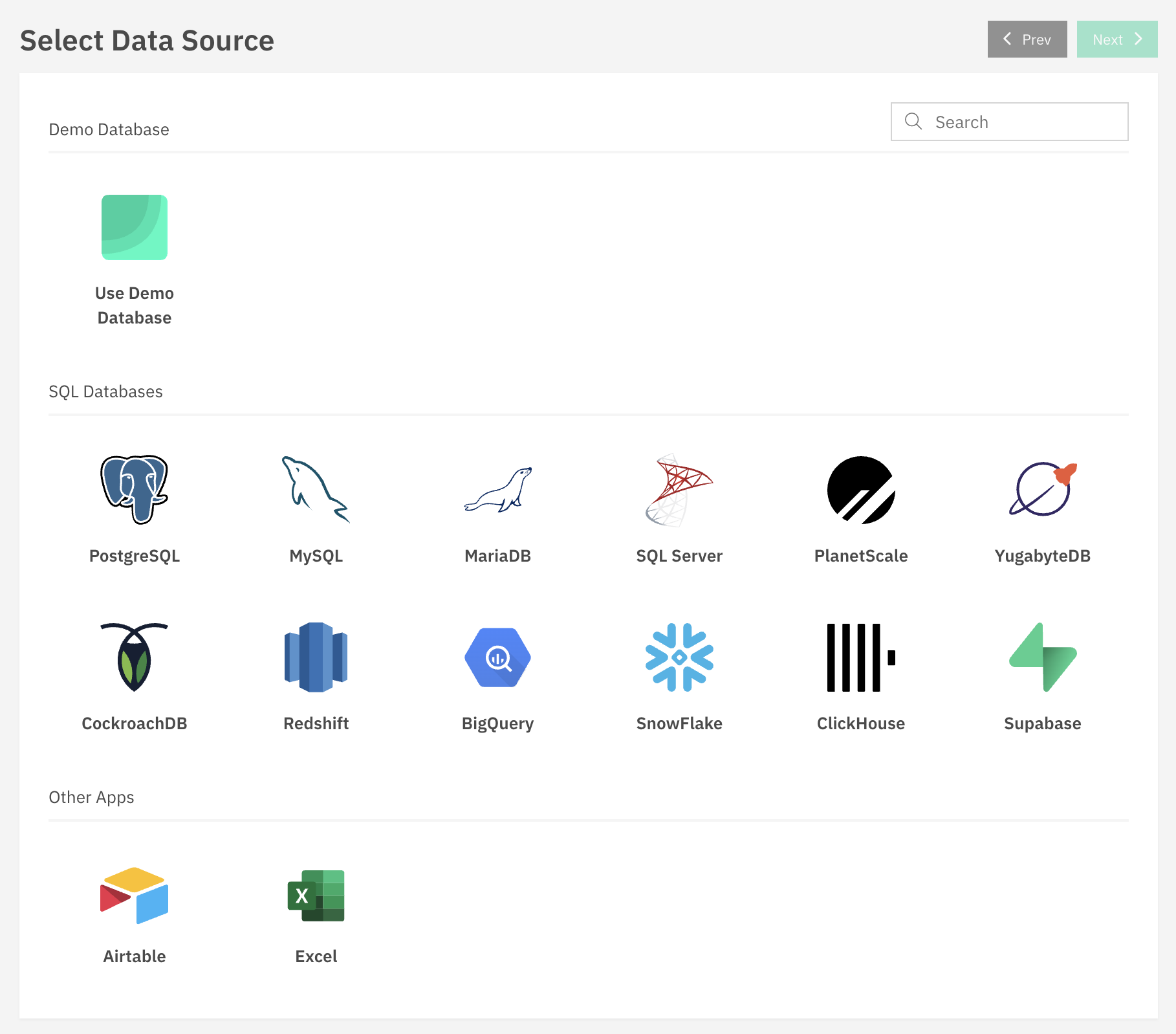Select the MariaDB seal icon
1176x1034 pixels.
(497, 490)
